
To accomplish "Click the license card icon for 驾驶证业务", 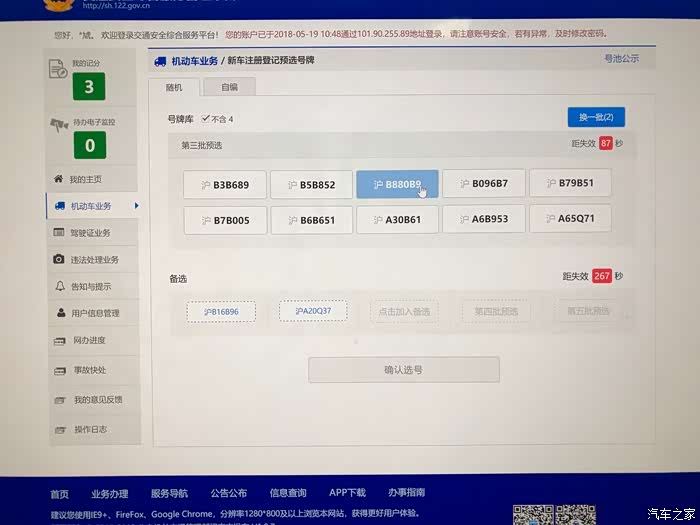I will [59, 233].
